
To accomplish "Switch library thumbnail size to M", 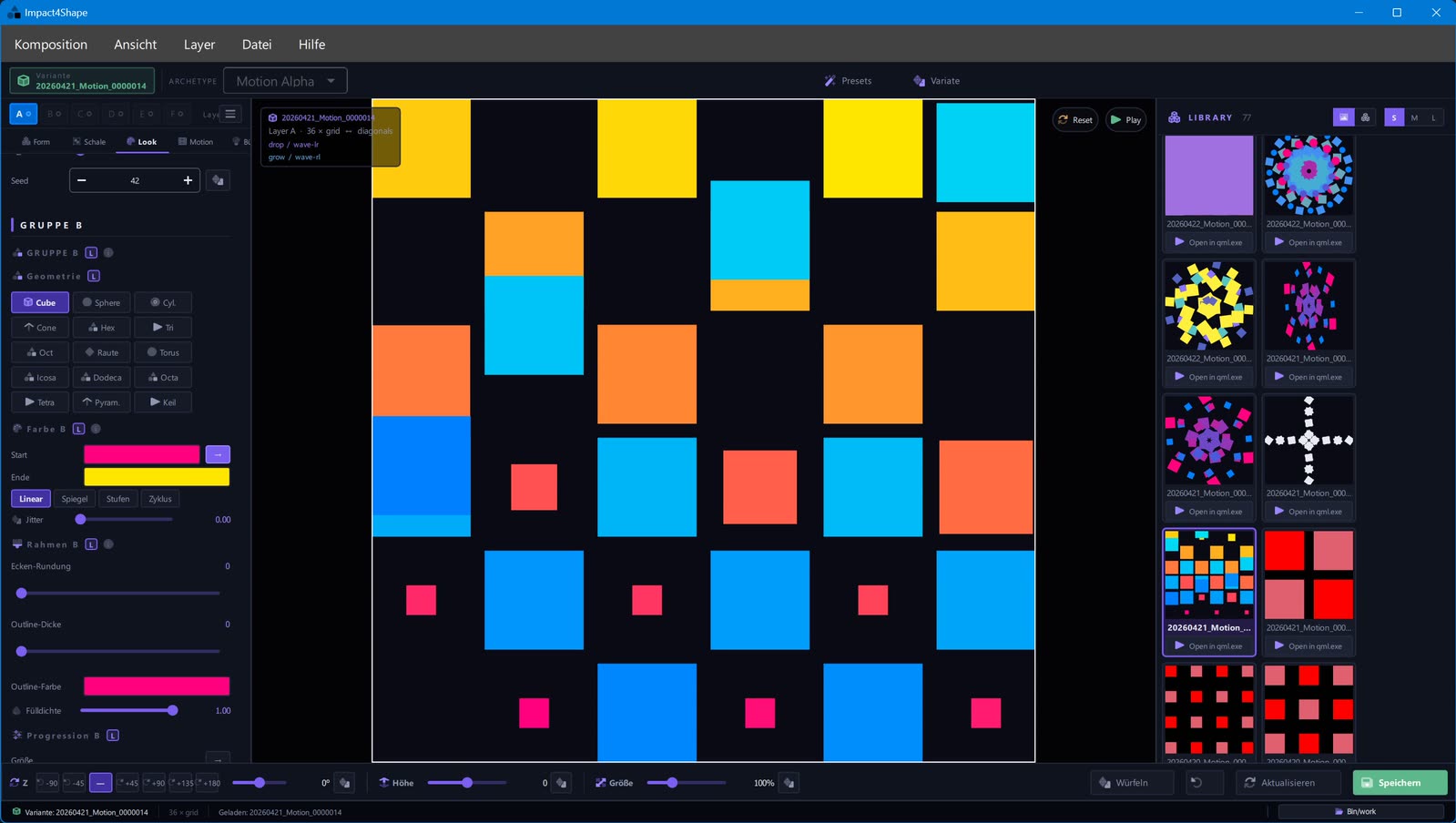I will pyautogui.click(x=1414, y=117).
